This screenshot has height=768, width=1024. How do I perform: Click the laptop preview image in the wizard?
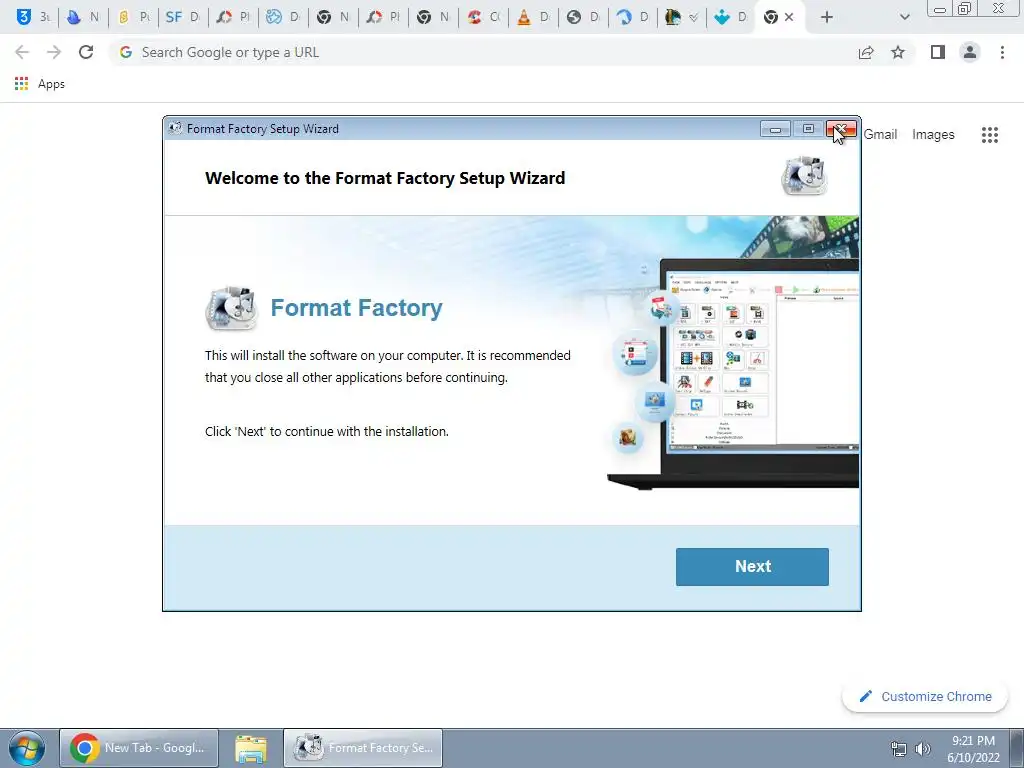(733, 373)
